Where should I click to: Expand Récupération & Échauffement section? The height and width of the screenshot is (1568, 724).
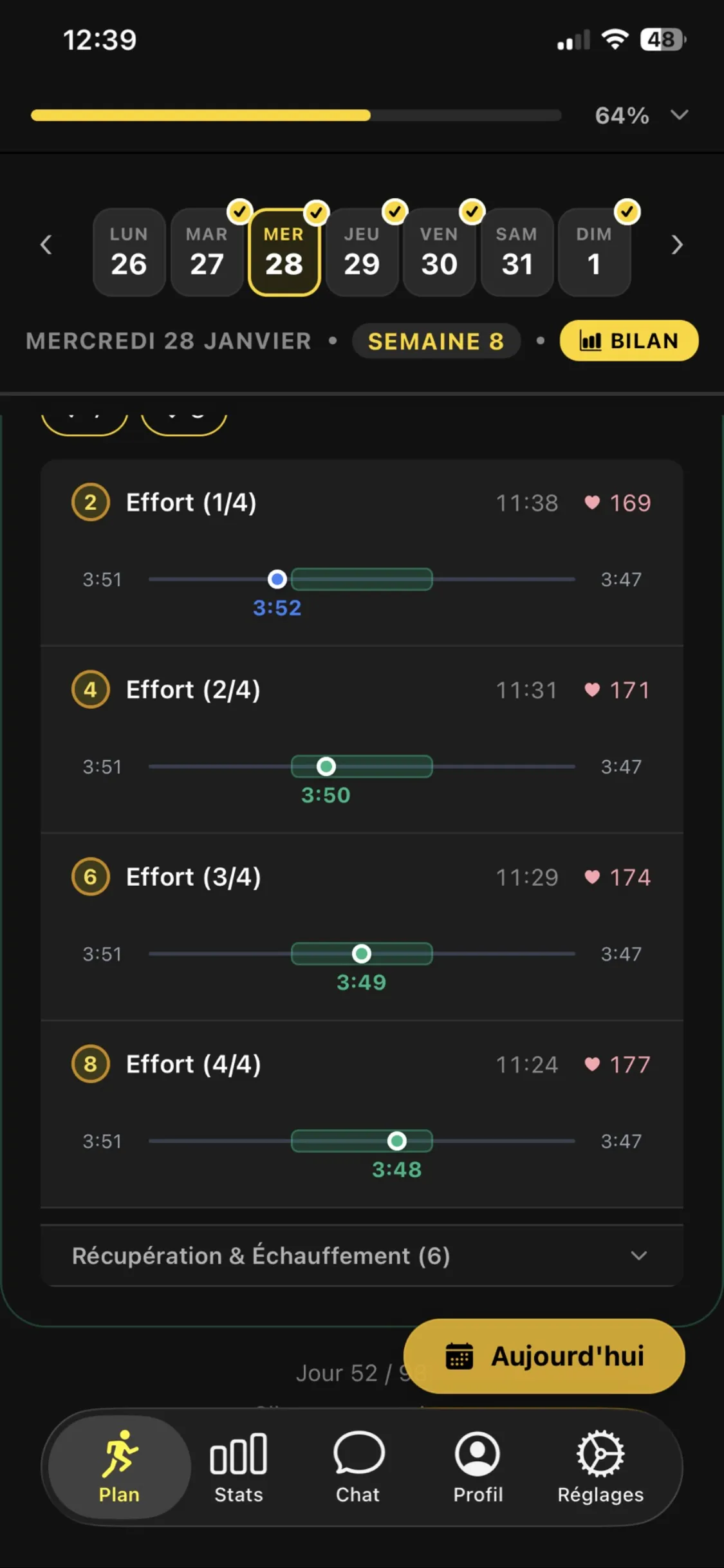[x=638, y=1256]
